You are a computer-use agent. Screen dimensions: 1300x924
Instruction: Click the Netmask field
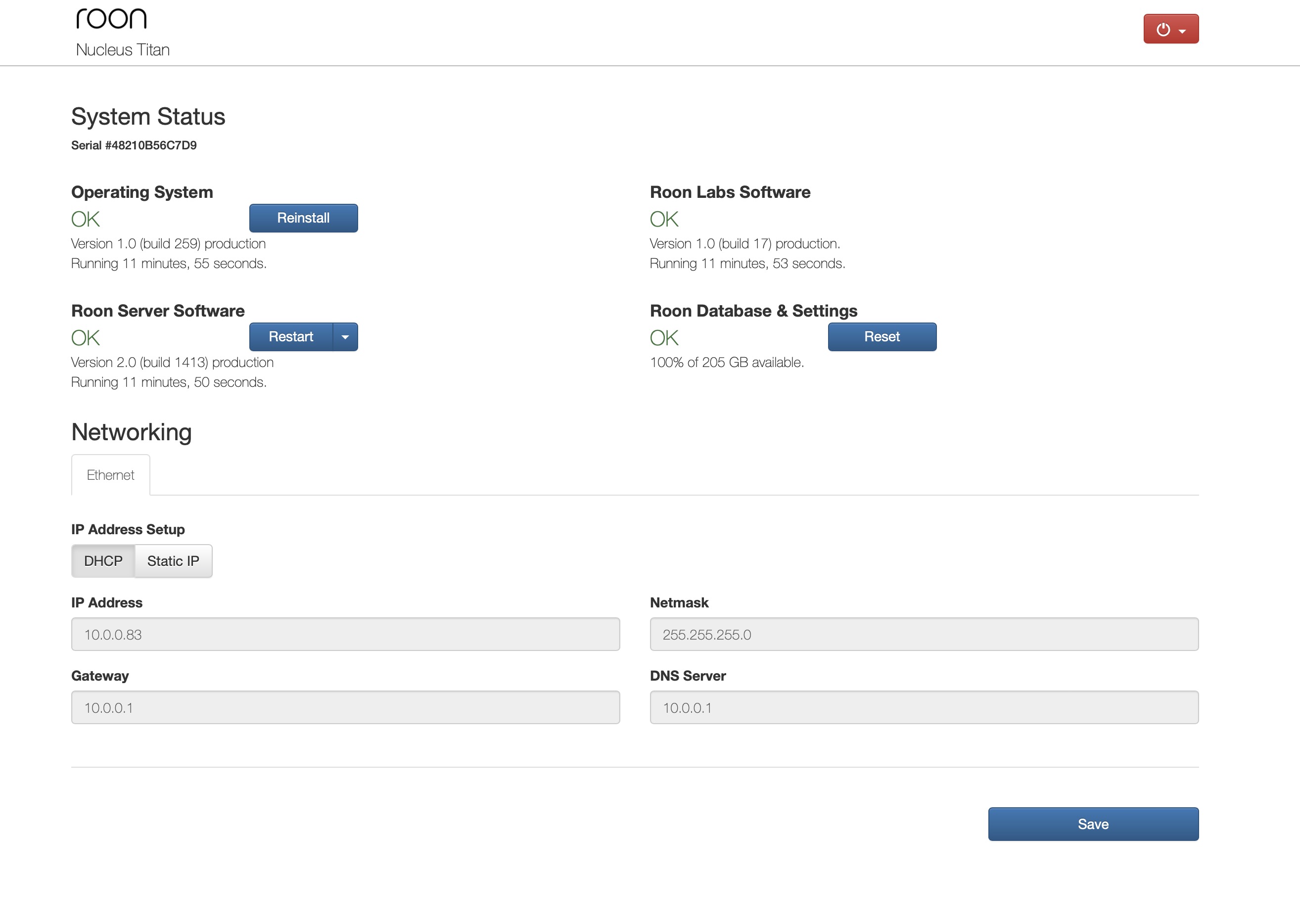coord(924,635)
